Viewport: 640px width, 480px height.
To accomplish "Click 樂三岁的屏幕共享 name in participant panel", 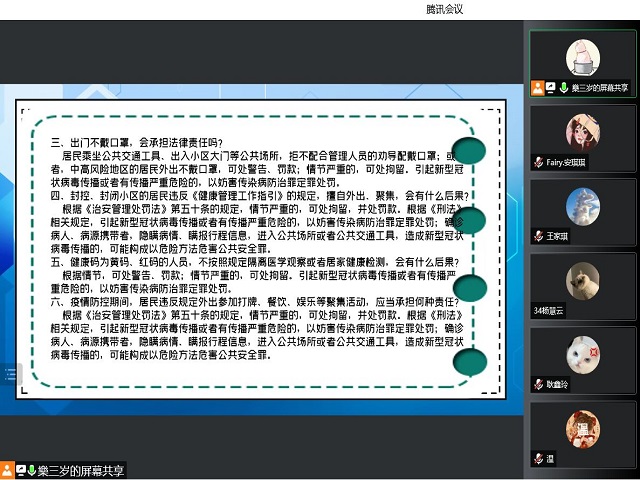I will 600,88.
